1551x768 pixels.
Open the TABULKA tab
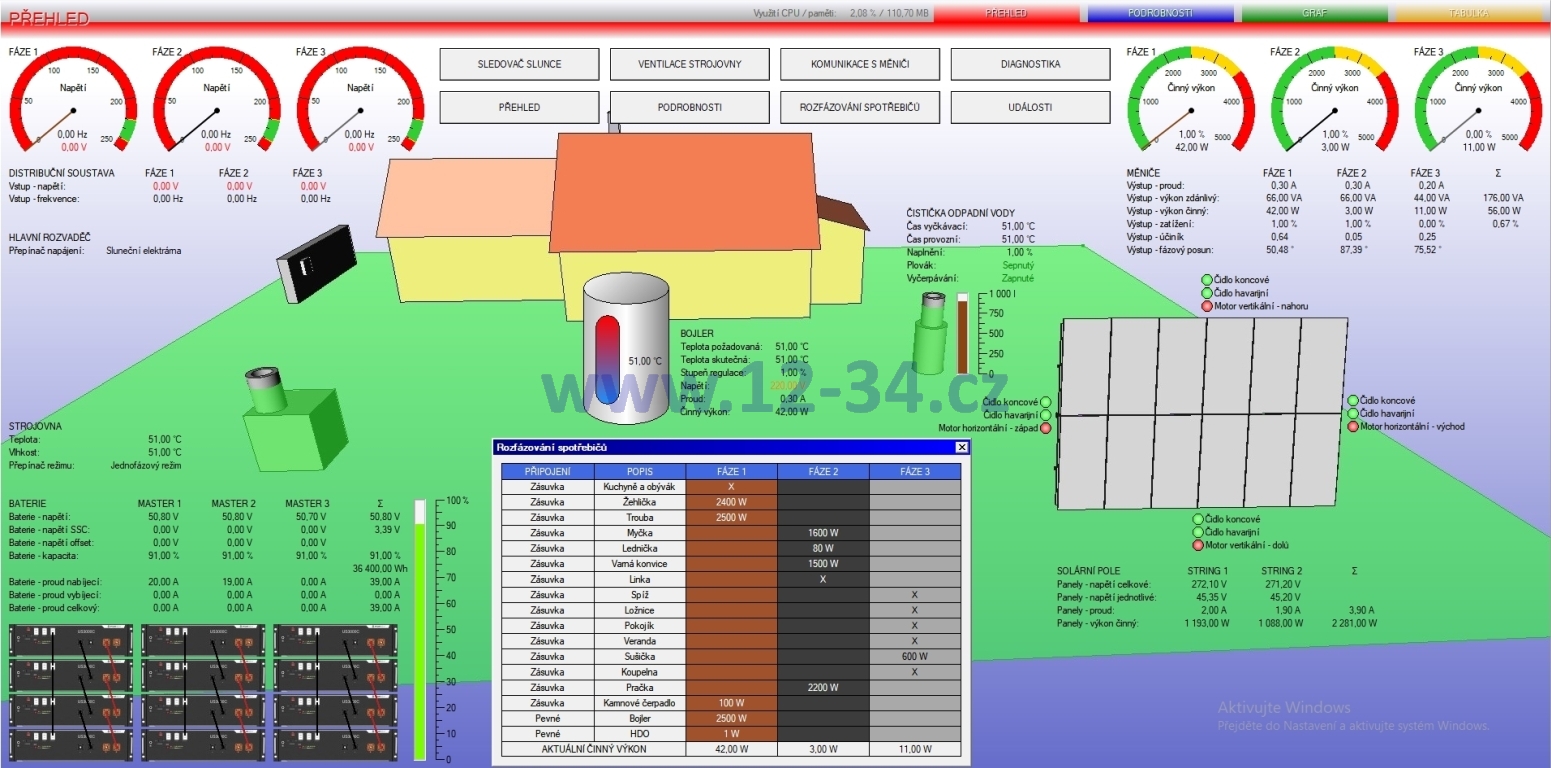click(1469, 14)
